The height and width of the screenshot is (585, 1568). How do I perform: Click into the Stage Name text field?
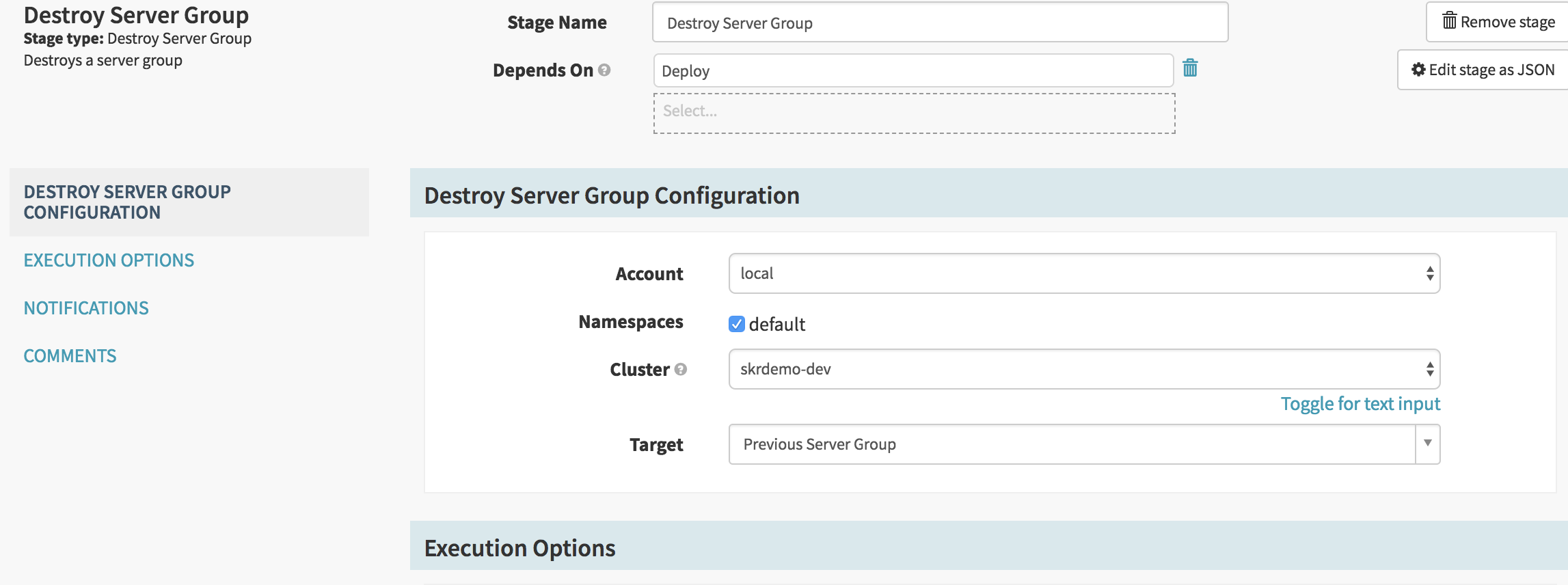pos(940,23)
